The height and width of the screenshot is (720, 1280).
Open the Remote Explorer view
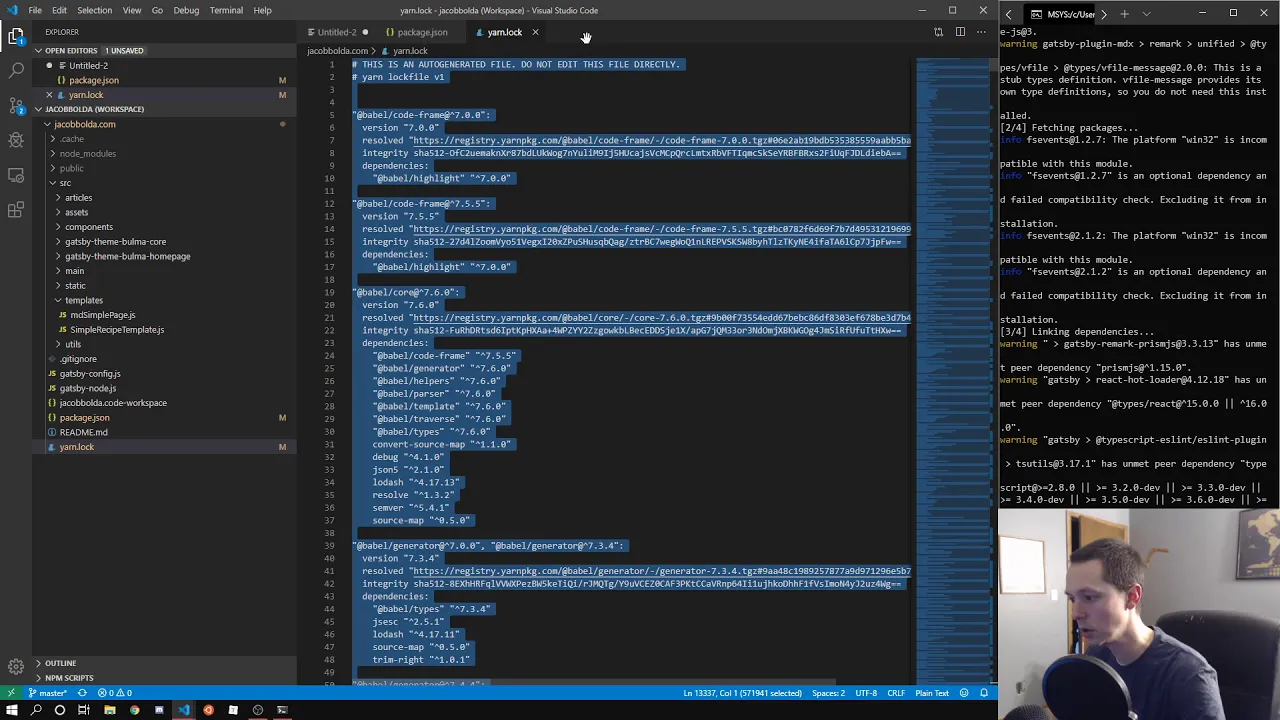[16, 175]
